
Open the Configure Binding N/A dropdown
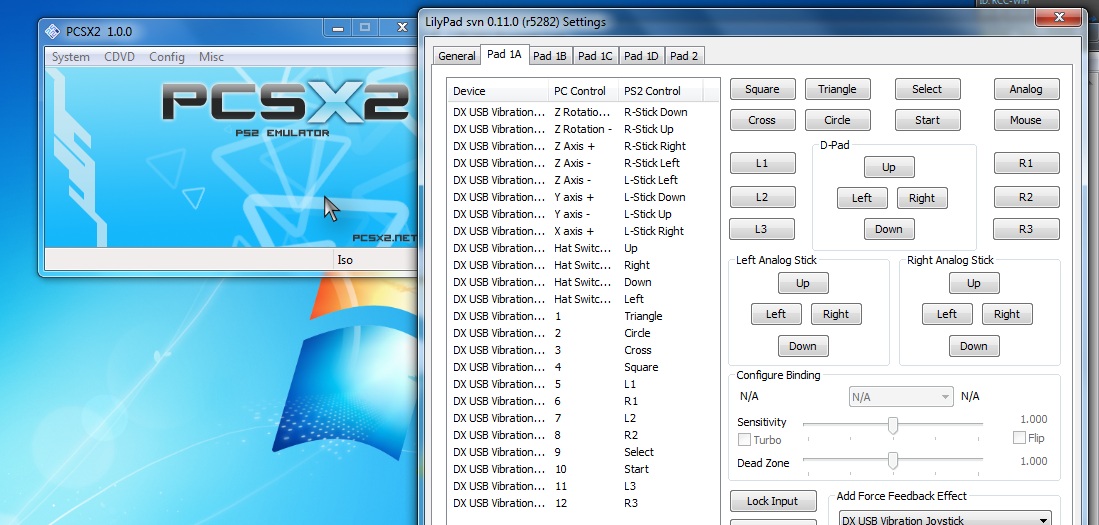[900, 397]
